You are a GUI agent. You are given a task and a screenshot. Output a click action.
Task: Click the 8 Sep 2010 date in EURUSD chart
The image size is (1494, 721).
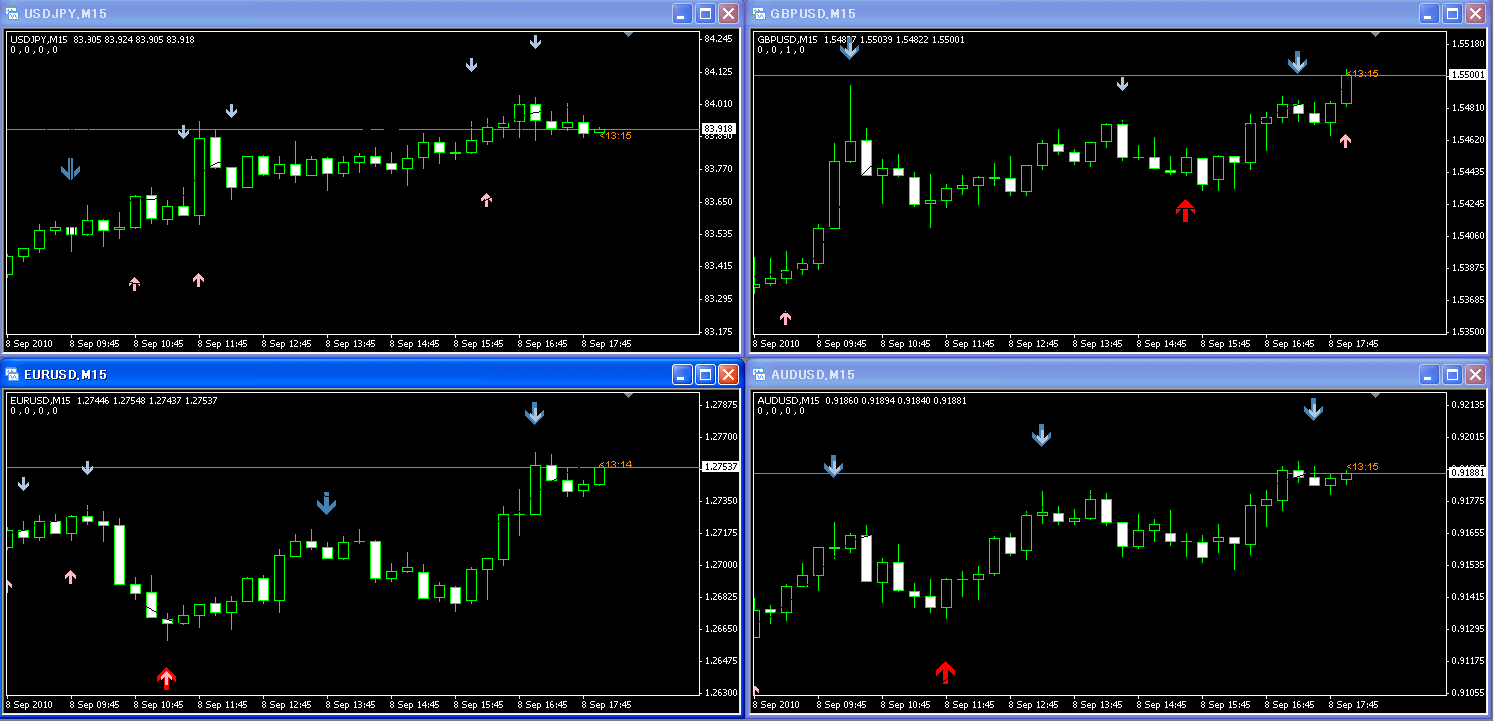pyautogui.click(x=31, y=705)
